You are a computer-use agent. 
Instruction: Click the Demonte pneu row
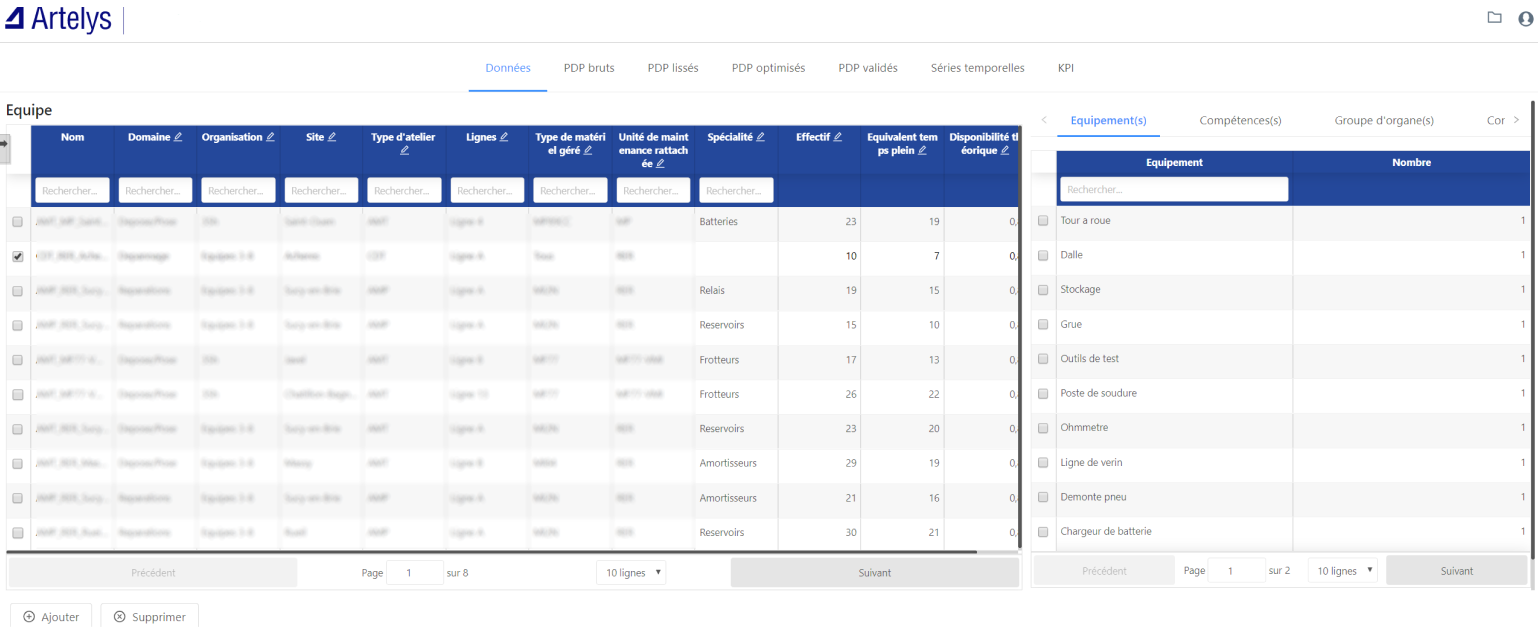coord(1281,497)
